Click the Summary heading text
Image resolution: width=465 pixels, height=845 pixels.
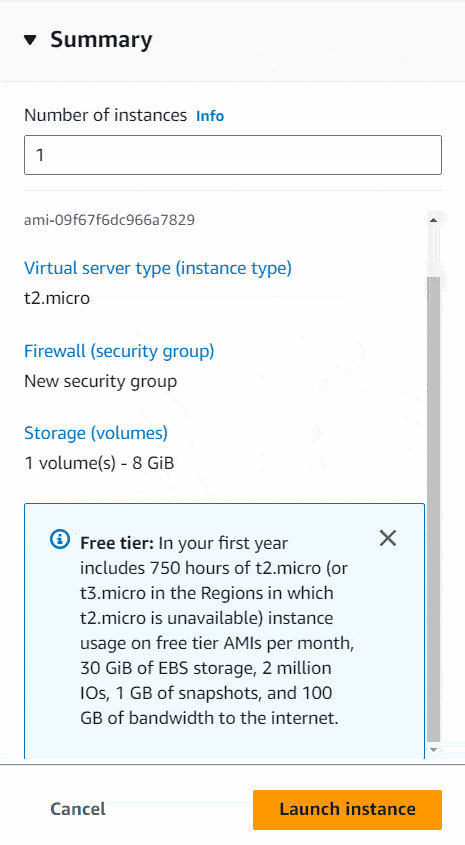[101, 40]
